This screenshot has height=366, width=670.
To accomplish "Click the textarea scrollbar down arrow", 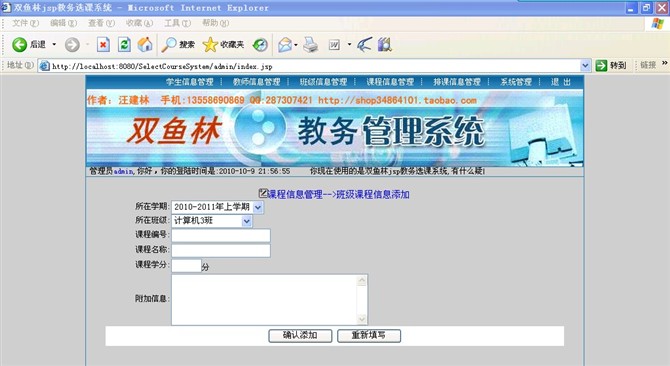I will 362,319.
